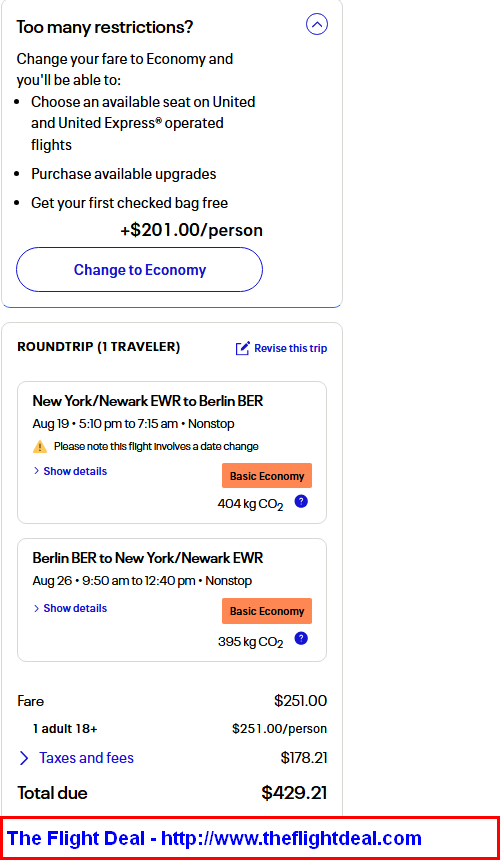Click The Flight Deal website banner link
The width and height of the screenshot is (500, 860).
click(214, 838)
